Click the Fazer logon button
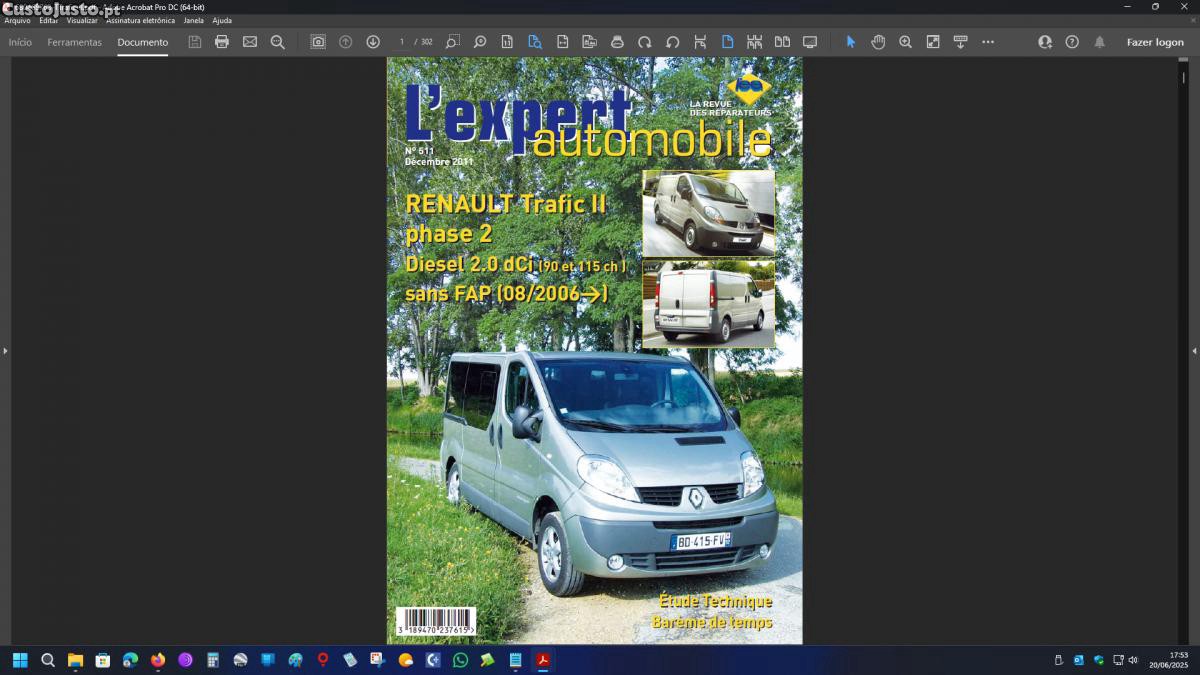This screenshot has width=1200, height=675. tap(1155, 42)
